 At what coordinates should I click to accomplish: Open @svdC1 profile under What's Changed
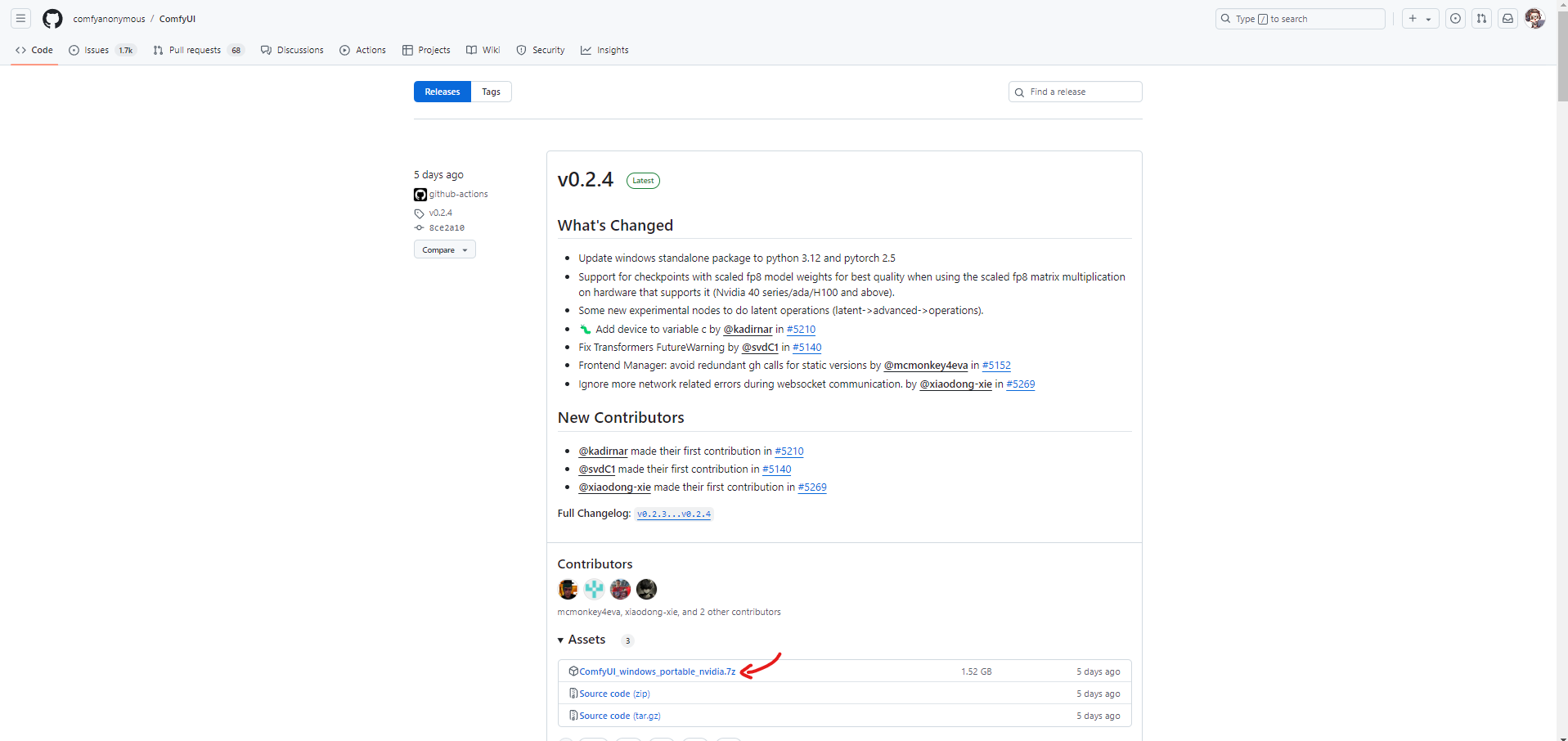click(x=760, y=347)
